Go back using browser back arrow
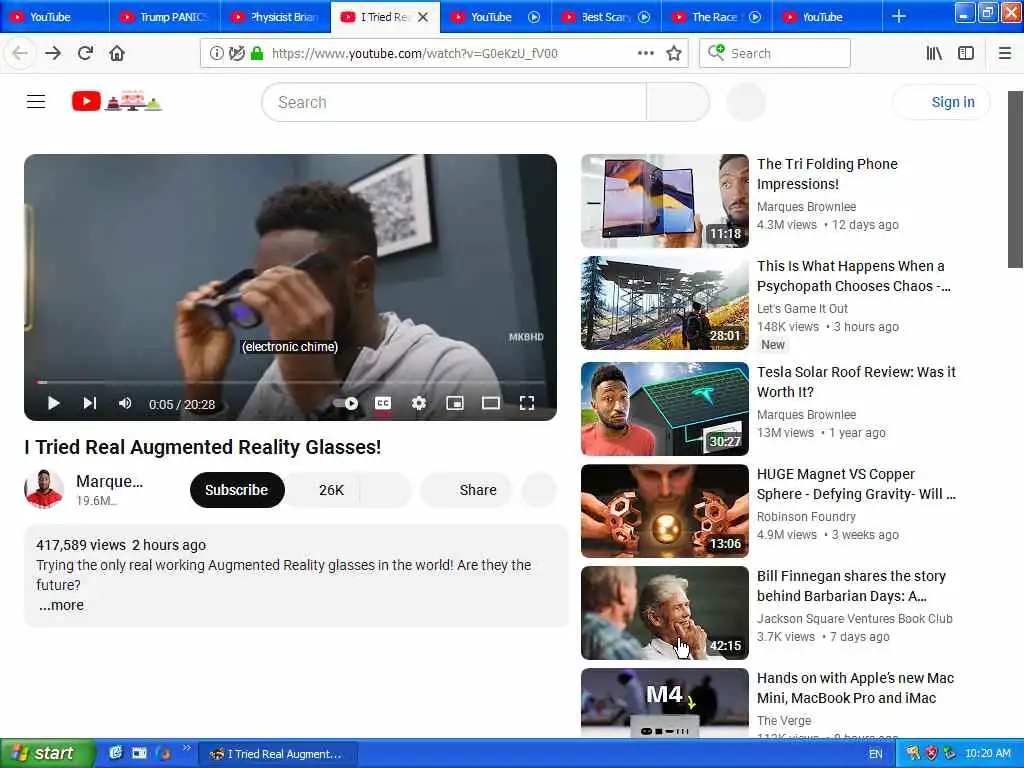The height and width of the screenshot is (768, 1024). point(20,53)
